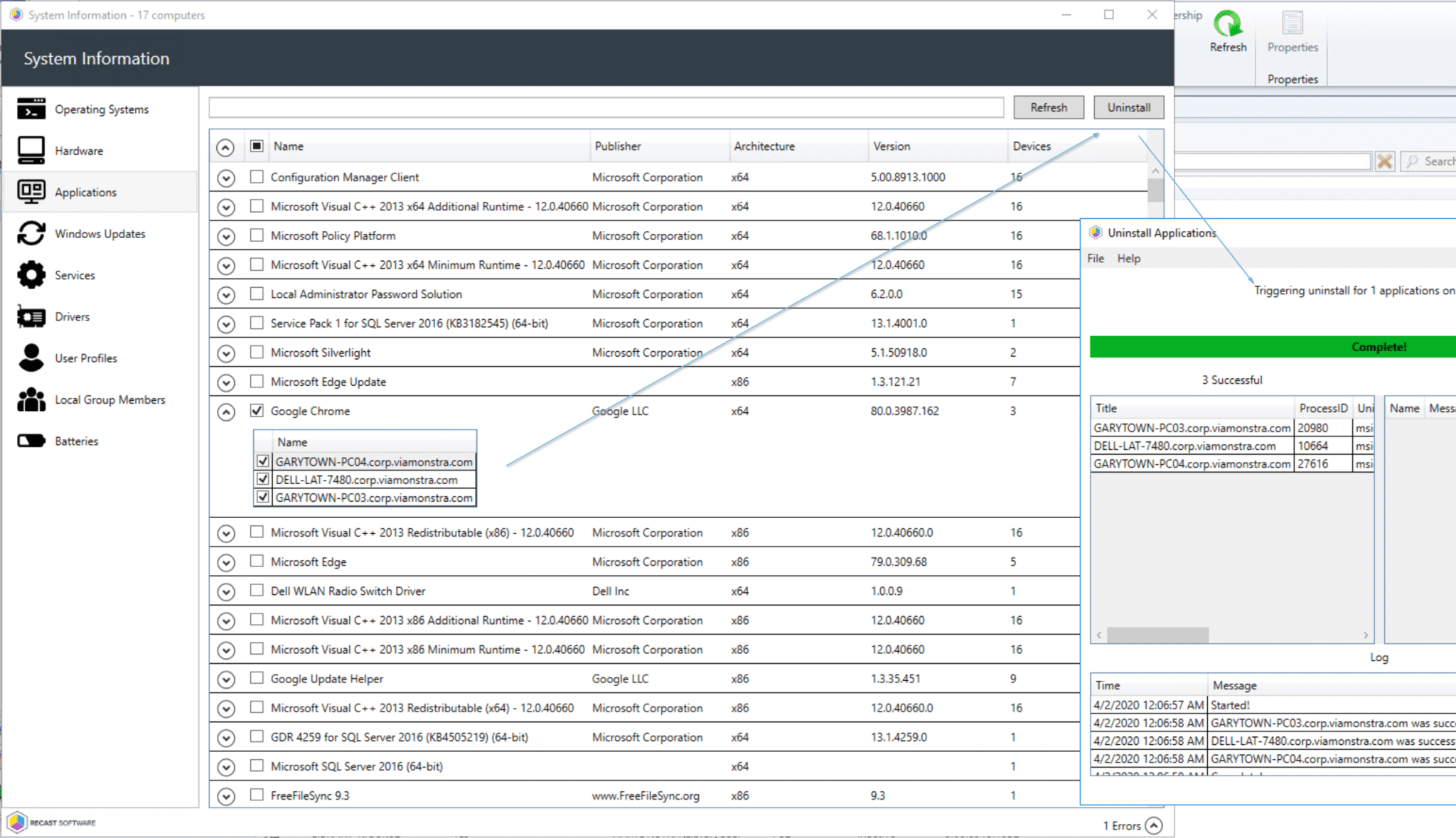Open the Drivers card icon
Image resolution: width=1456 pixels, height=838 pixels.
(x=31, y=316)
